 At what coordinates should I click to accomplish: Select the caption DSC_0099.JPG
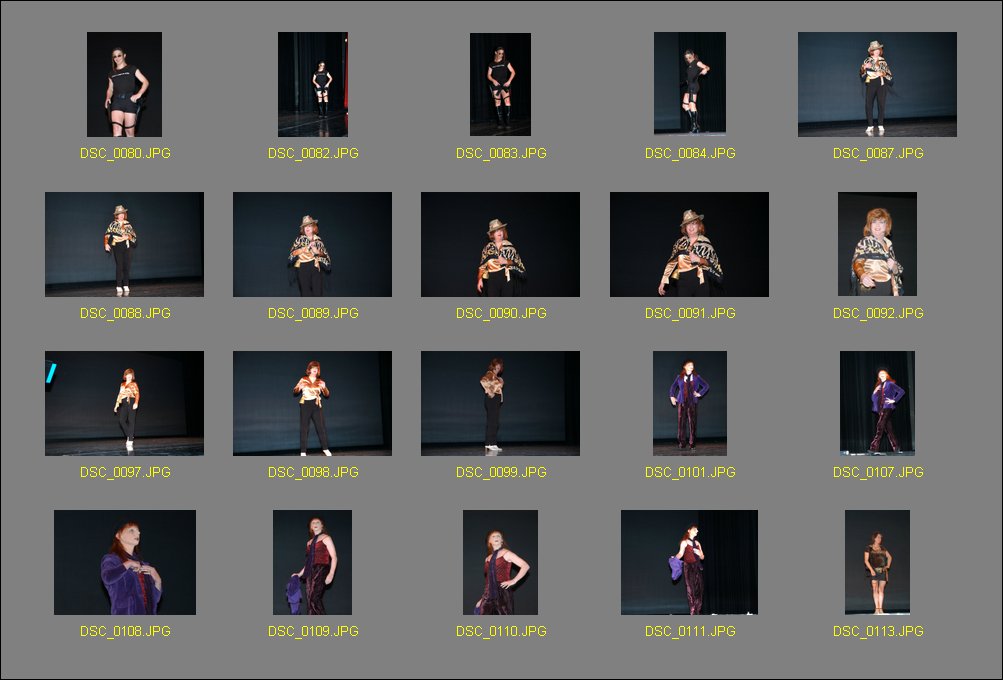click(x=501, y=472)
